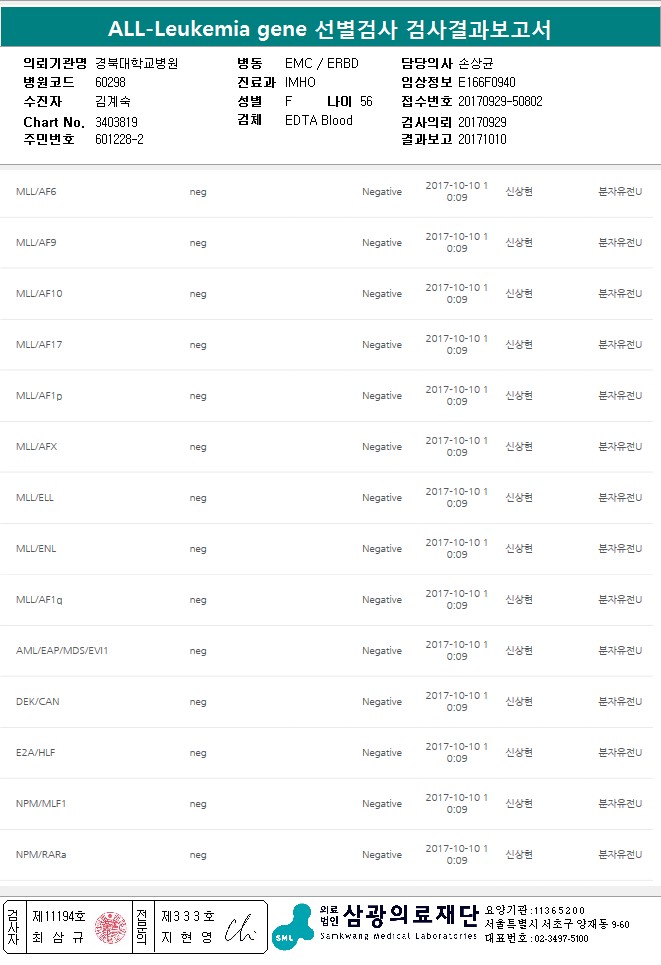Click the 접수번호 value 20170929-50802
The image size is (661, 965).
coord(500,102)
